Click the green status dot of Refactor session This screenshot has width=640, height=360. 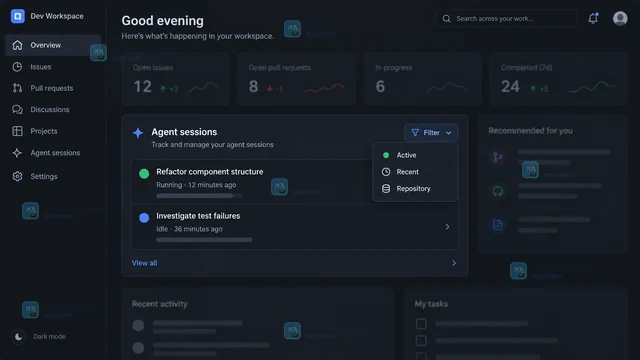(144, 173)
